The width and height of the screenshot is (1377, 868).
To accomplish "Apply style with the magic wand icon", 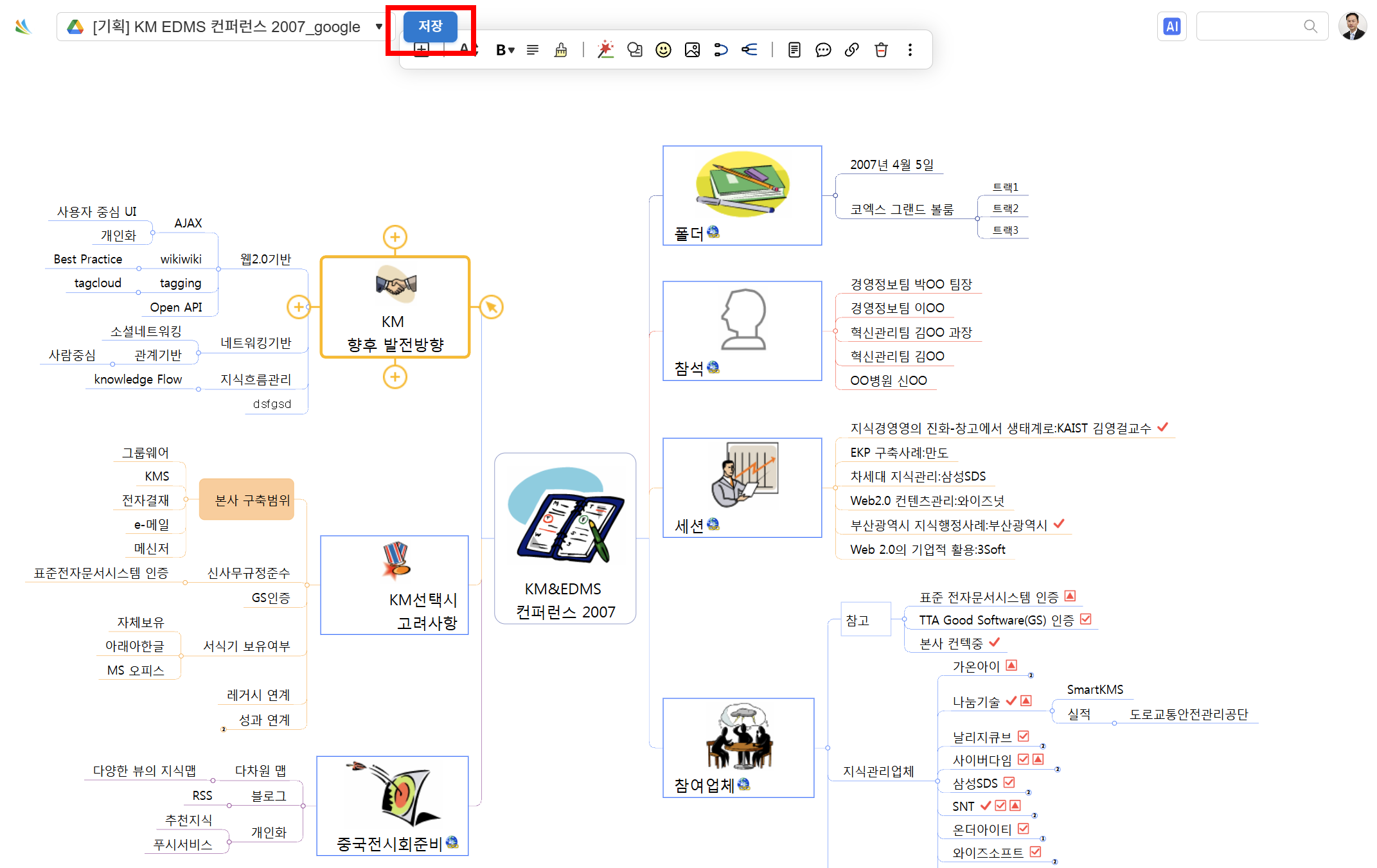I will [x=605, y=49].
